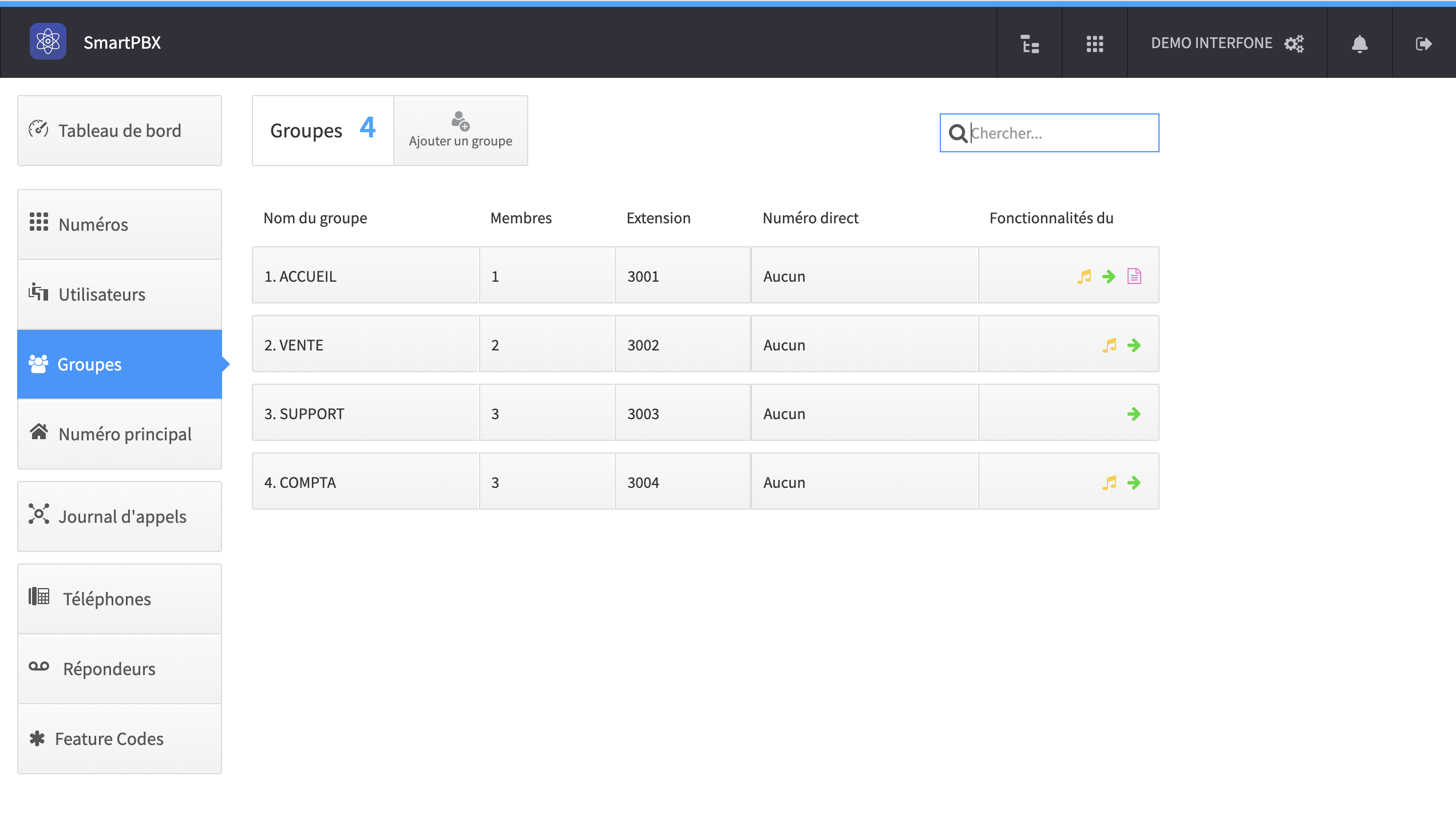Open Téléphones section
Image resolution: width=1456 pixels, height=828 pixels.
(x=120, y=599)
